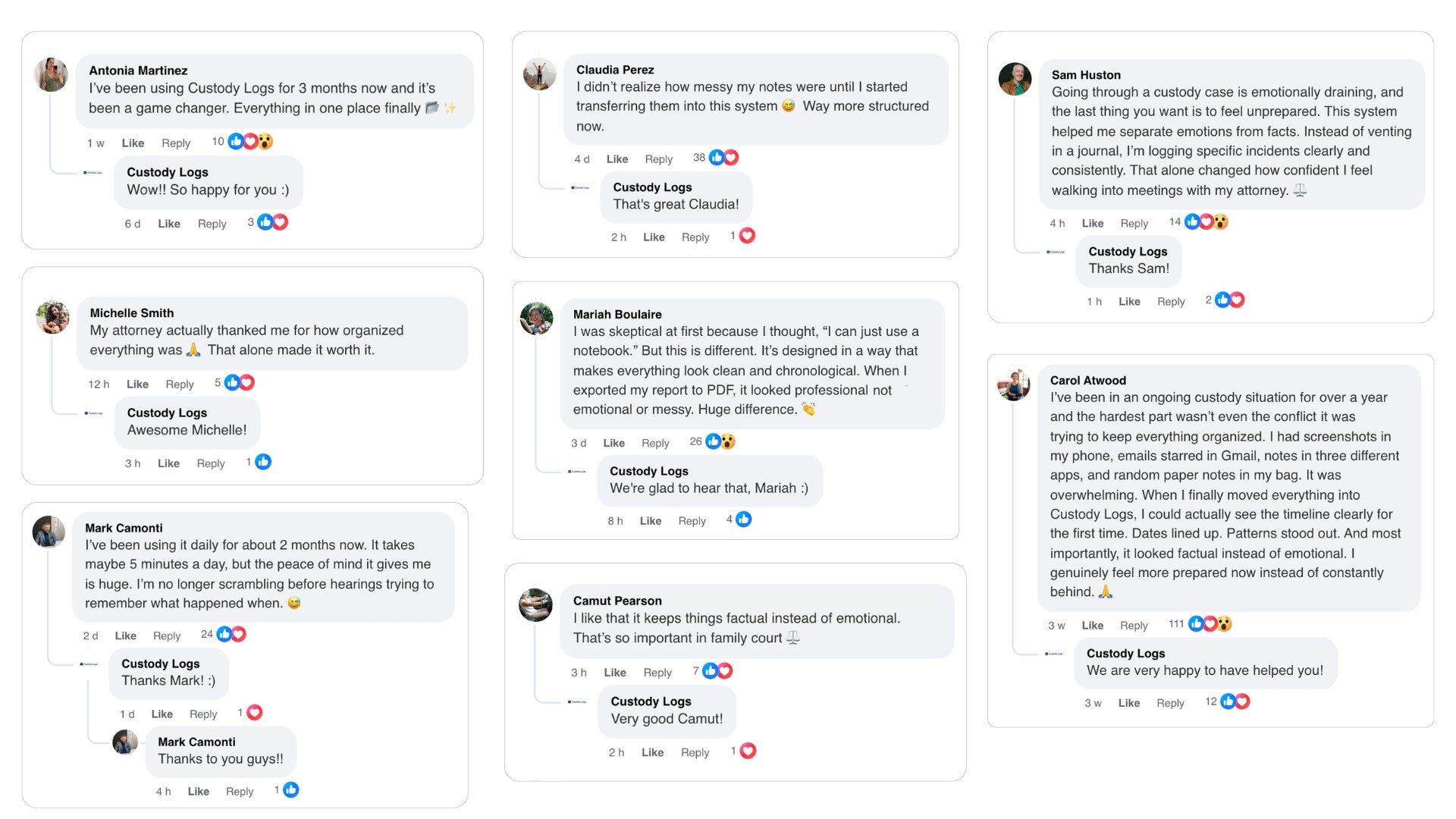Image resolution: width=1456 pixels, height=819 pixels.
Task: Click "3 w" timestamp on Carol Atwood's comment
Action: (1056, 626)
